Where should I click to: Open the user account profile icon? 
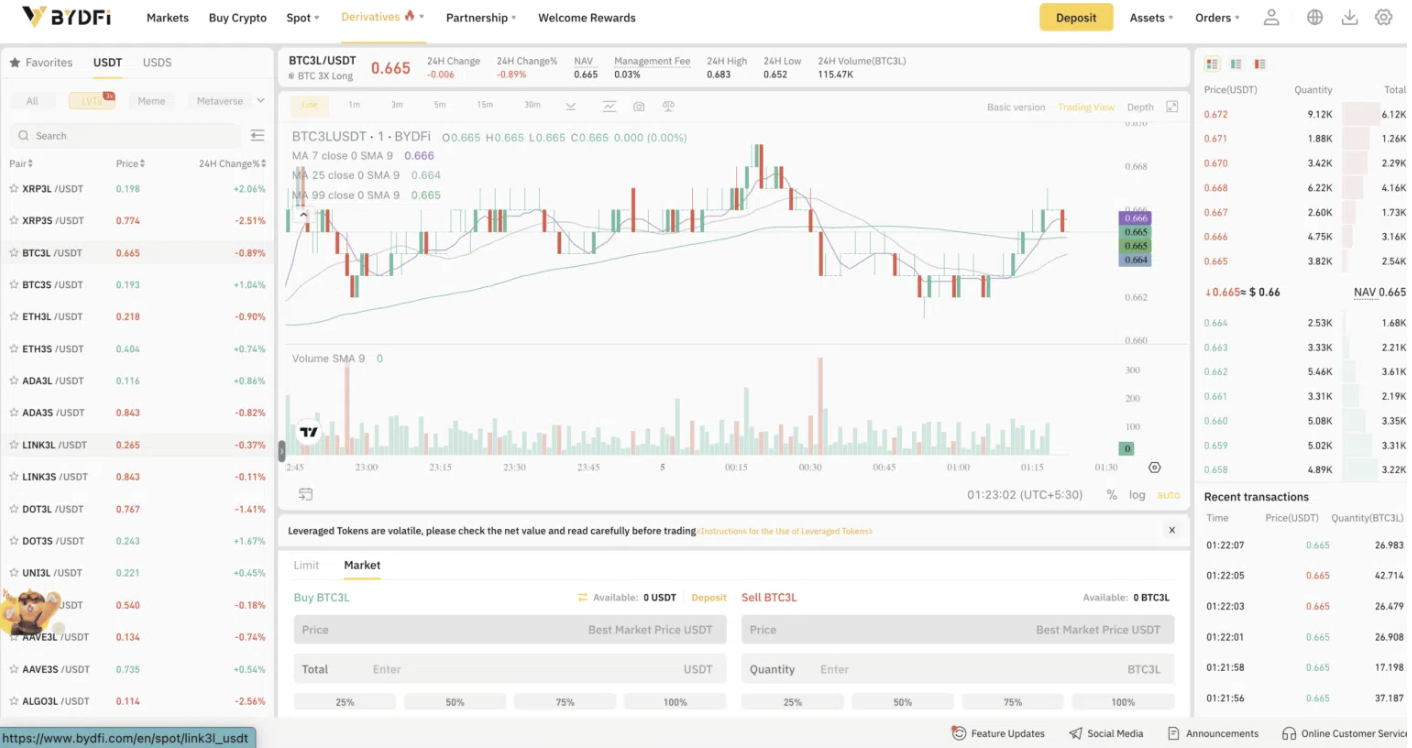pos(1271,17)
